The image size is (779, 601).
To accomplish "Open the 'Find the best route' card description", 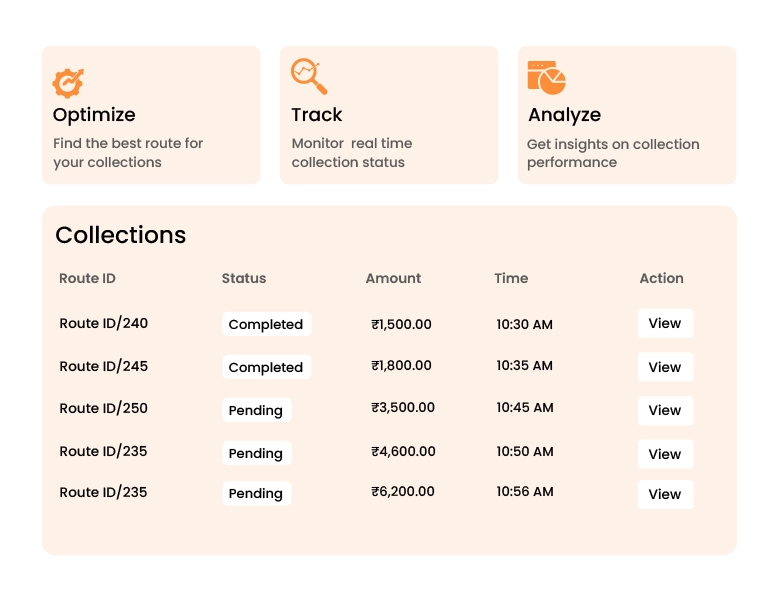I will pos(128,153).
